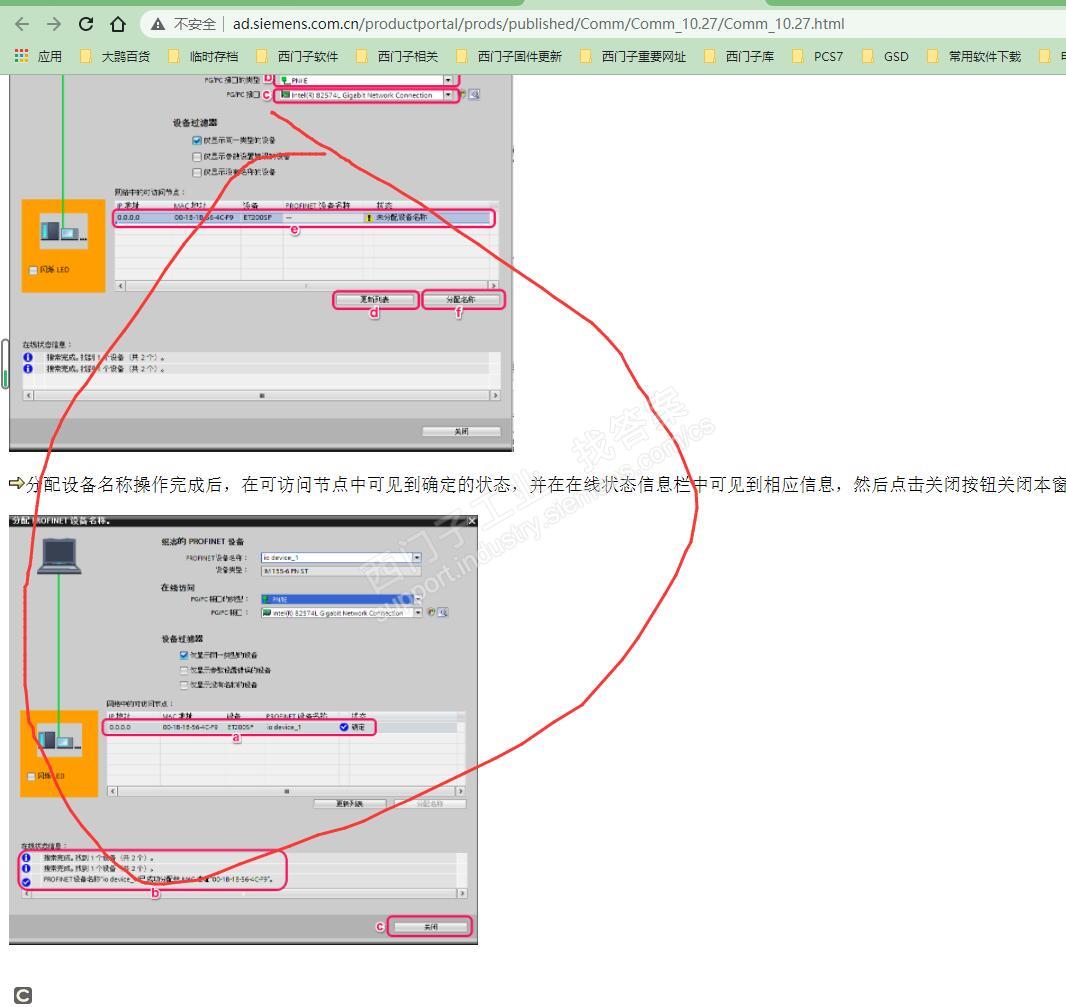Viewport: 1066px width, 1007px height.
Task: Open Intel 82574L network dropdown in lower dialog
Action: click(417, 613)
